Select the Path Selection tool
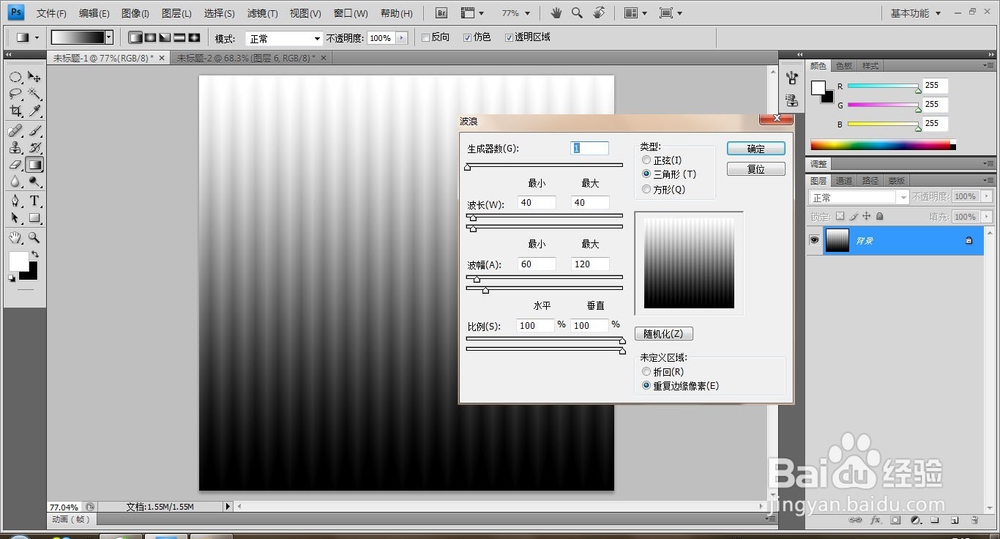The height and width of the screenshot is (539, 1000). pos(16,218)
